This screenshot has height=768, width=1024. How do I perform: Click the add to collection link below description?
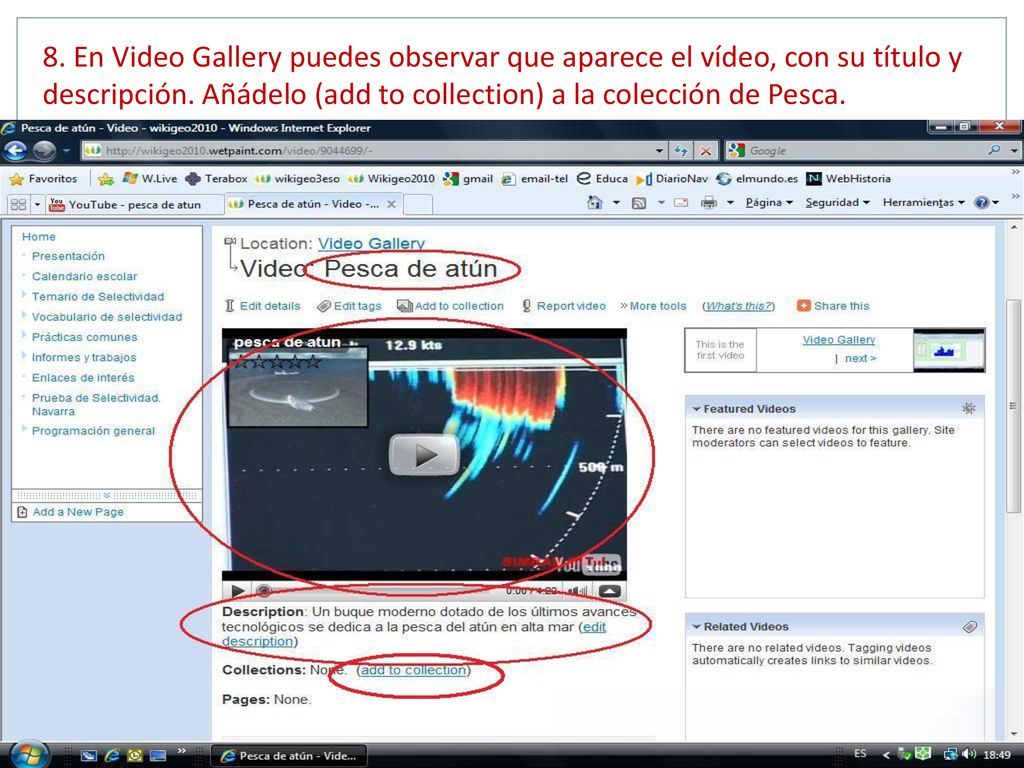413,670
